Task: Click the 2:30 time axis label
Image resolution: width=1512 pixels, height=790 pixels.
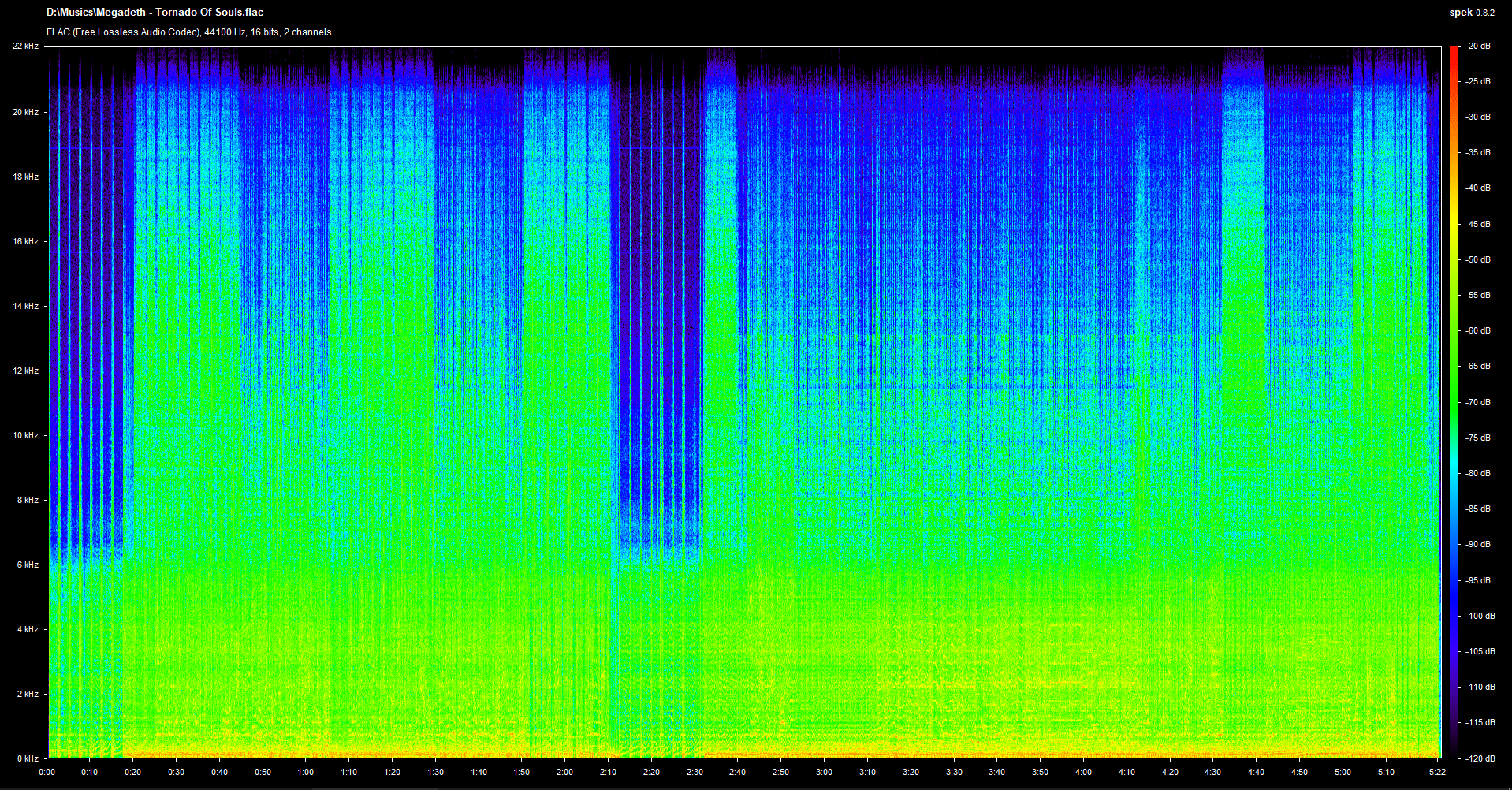Action: point(695,773)
